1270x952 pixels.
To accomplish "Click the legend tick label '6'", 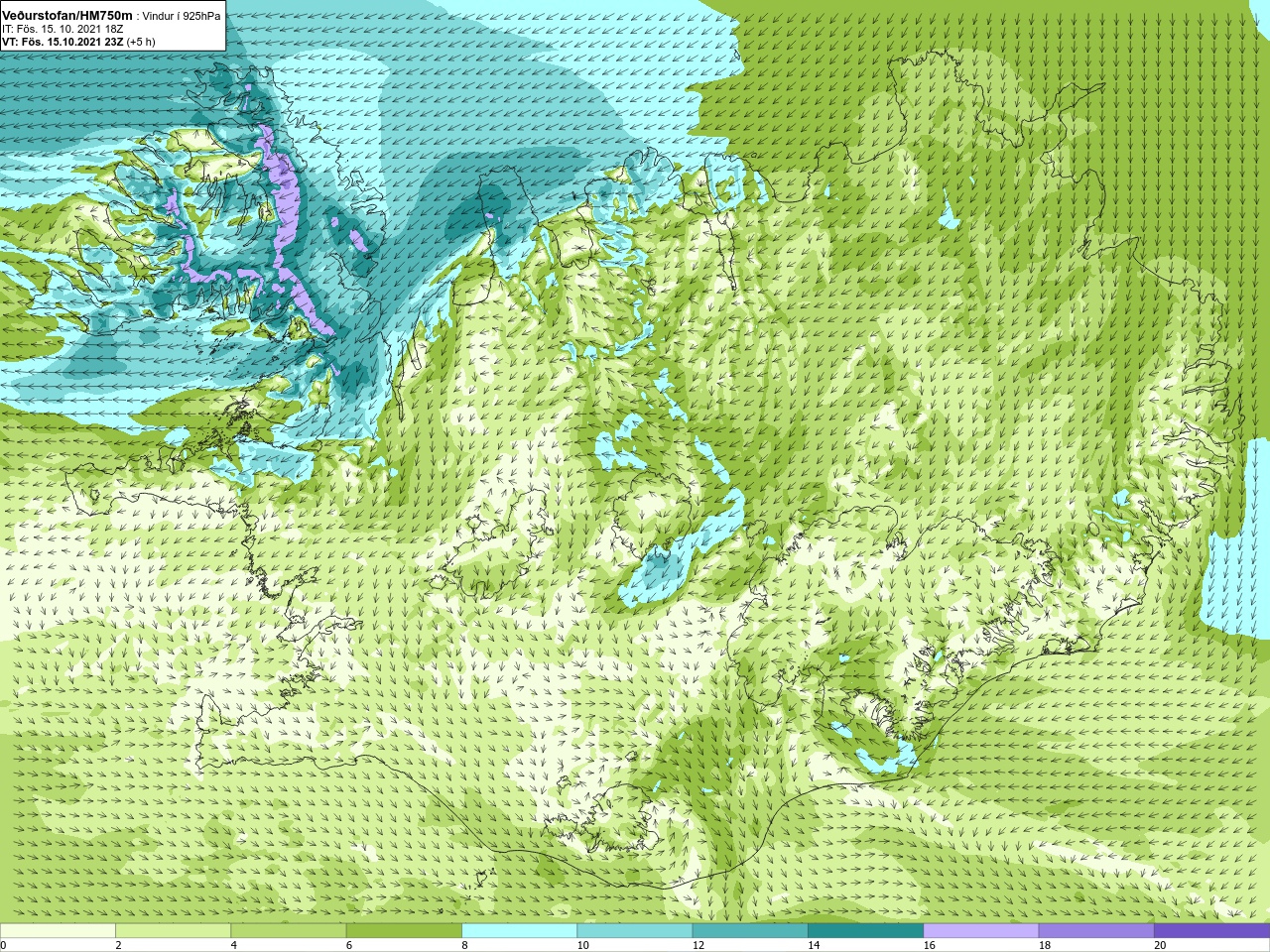I will [x=349, y=945].
